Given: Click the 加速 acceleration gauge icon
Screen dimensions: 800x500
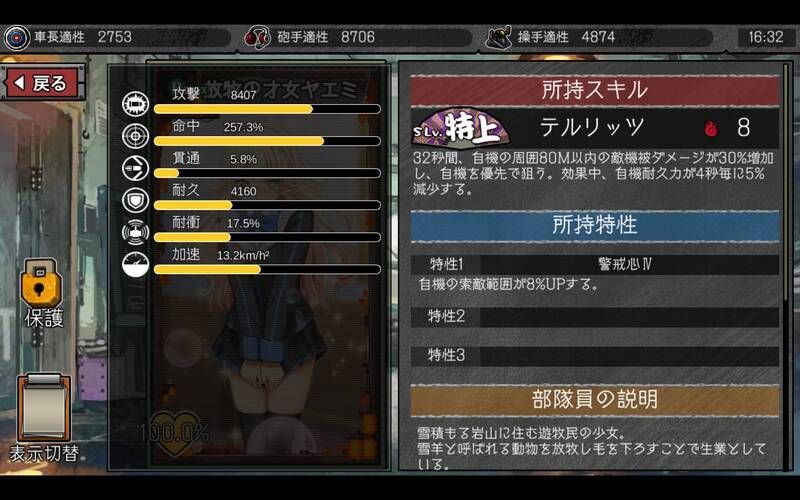Looking at the screenshot, I should tap(136, 264).
